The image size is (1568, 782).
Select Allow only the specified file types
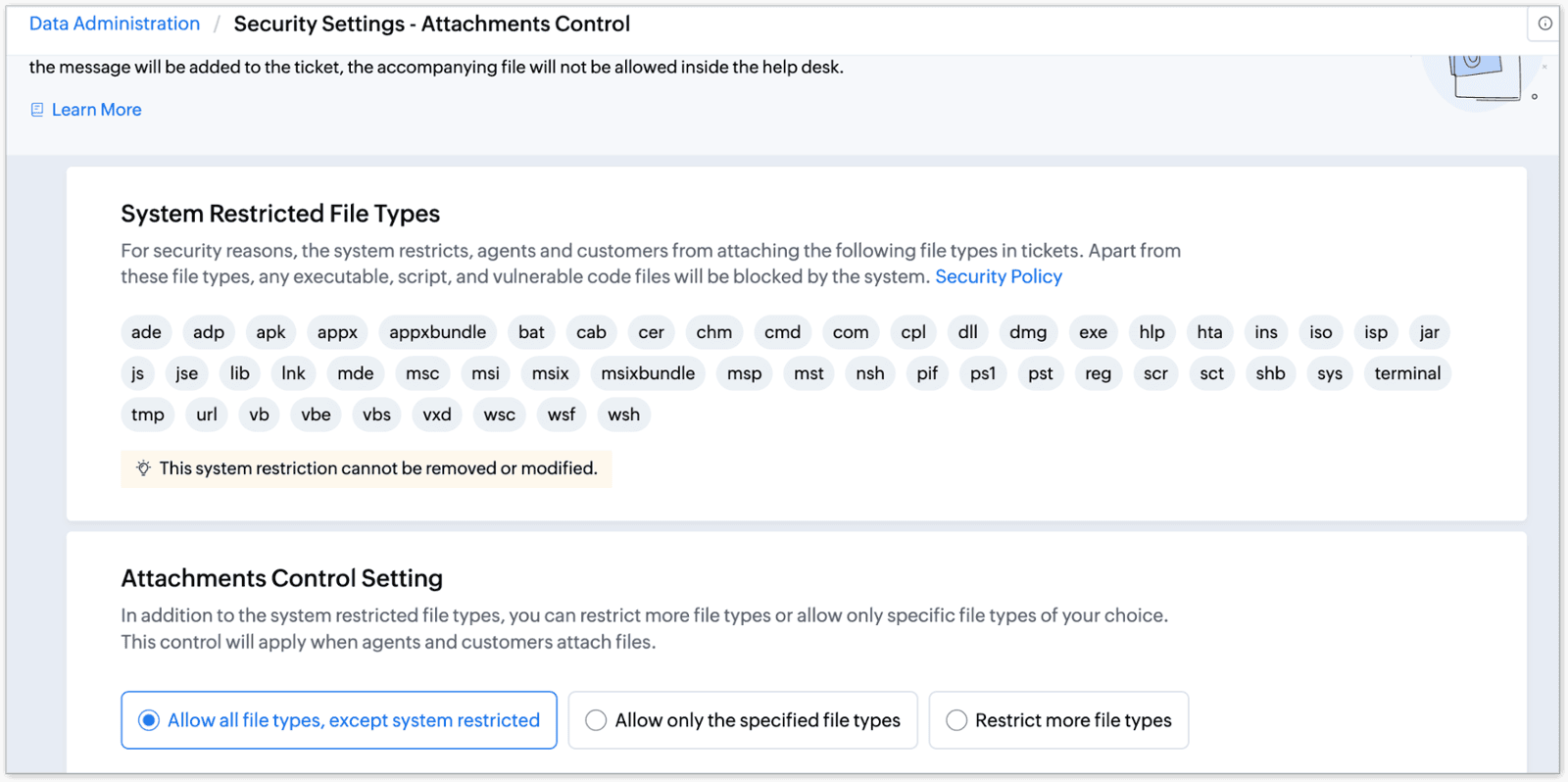point(743,720)
